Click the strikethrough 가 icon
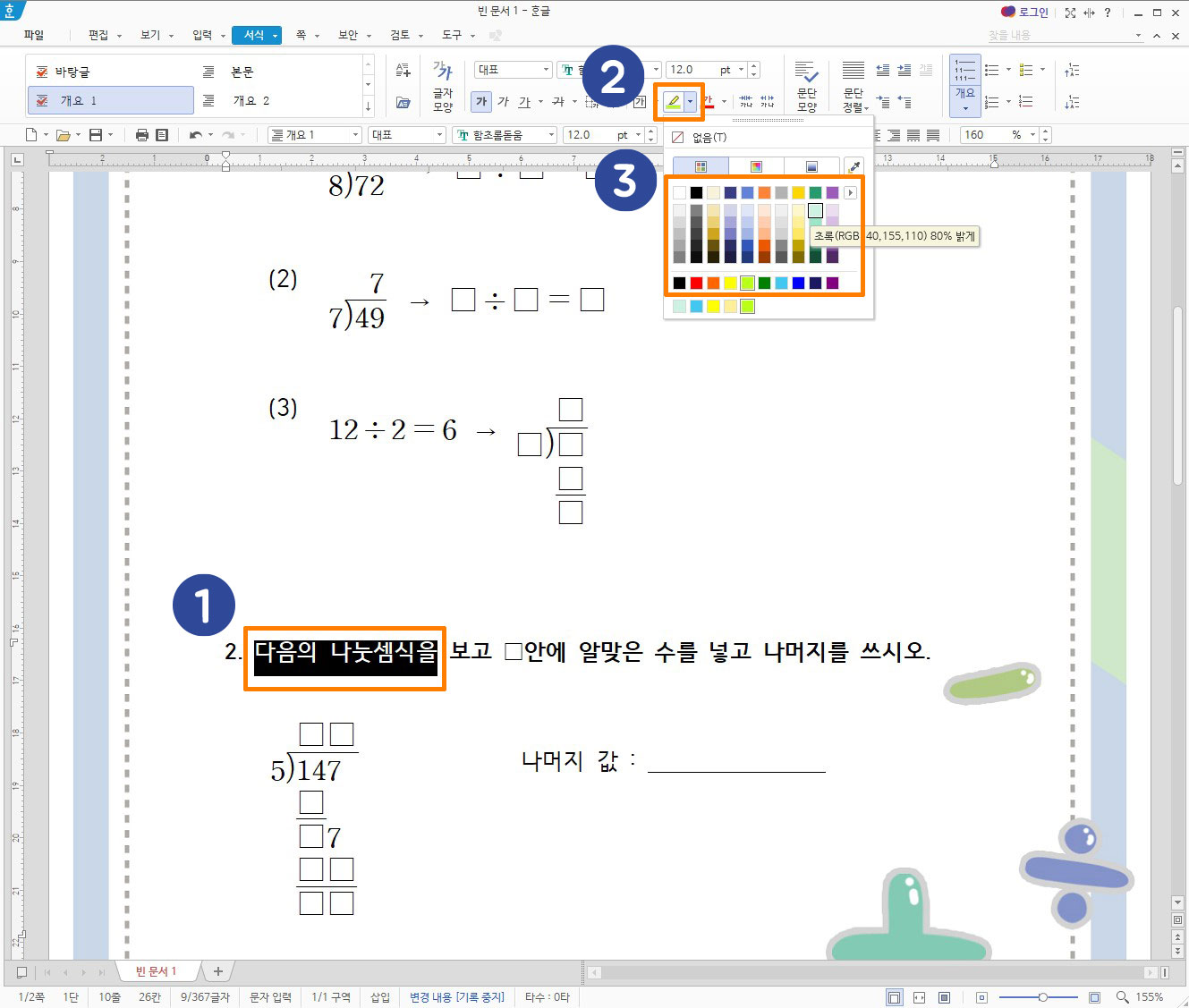Screen dimensions: 1189x1008 pyautogui.click(x=558, y=102)
